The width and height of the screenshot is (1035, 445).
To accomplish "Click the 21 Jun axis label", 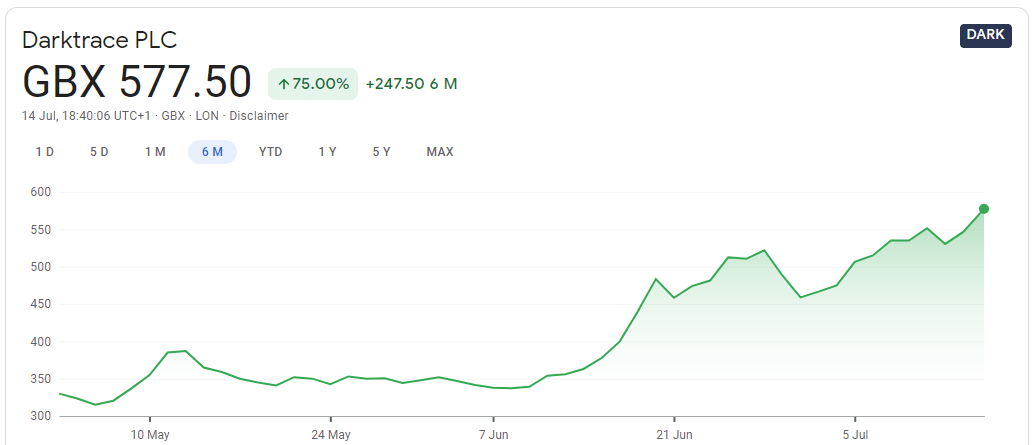I will [674, 435].
